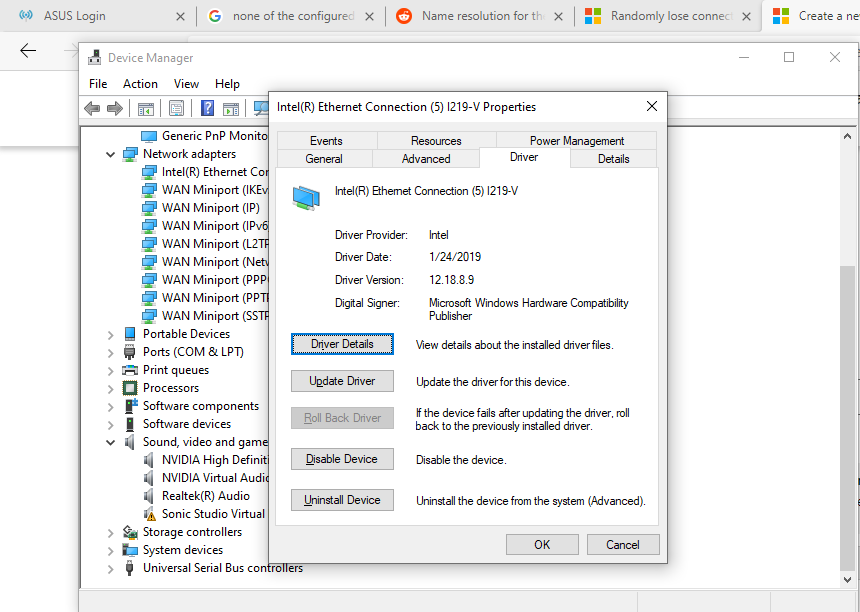Click the Portable Devices category icon
The height and width of the screenshot is (612, 860).
[x=130, y=333]
